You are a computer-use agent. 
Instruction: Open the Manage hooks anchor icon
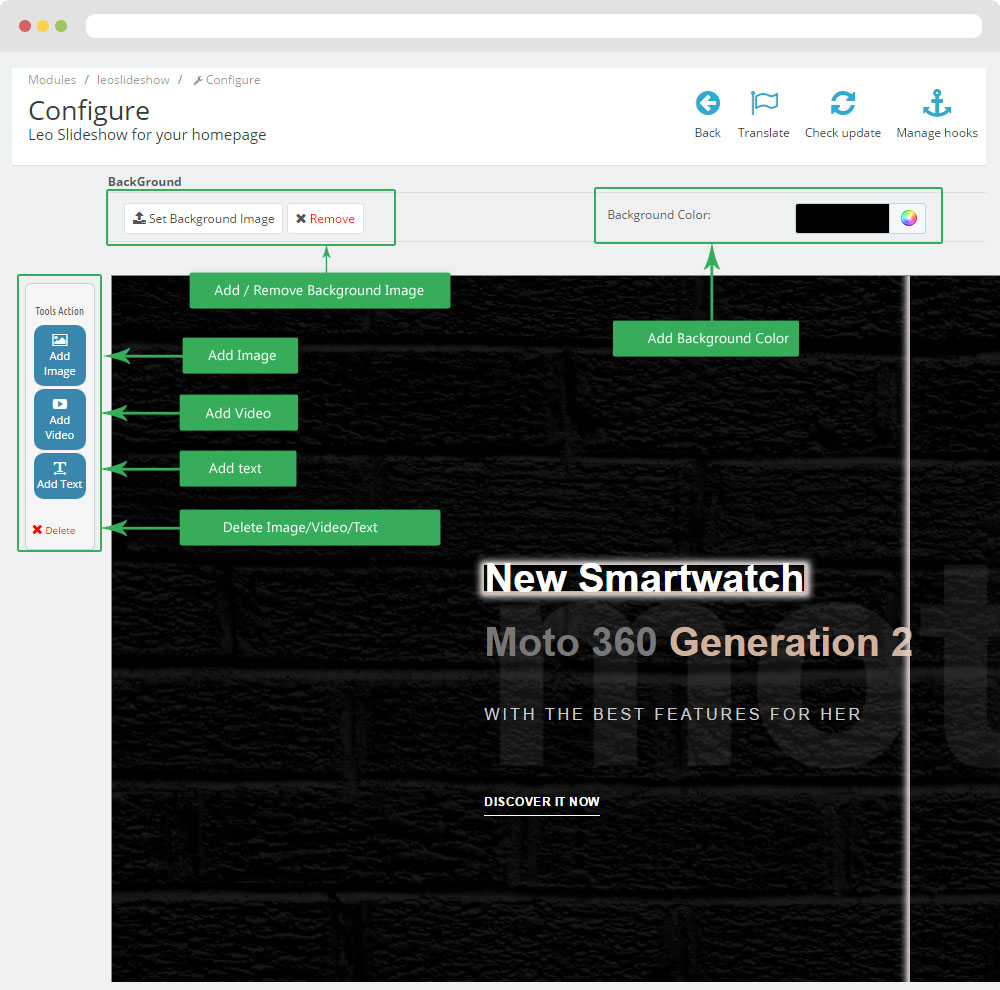[936, 103]
